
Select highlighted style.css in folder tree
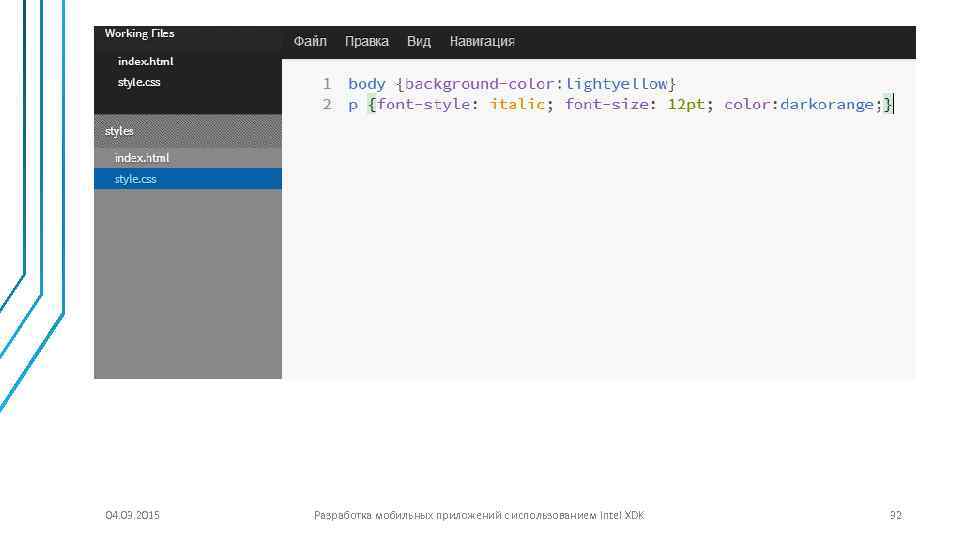[188, 179]
